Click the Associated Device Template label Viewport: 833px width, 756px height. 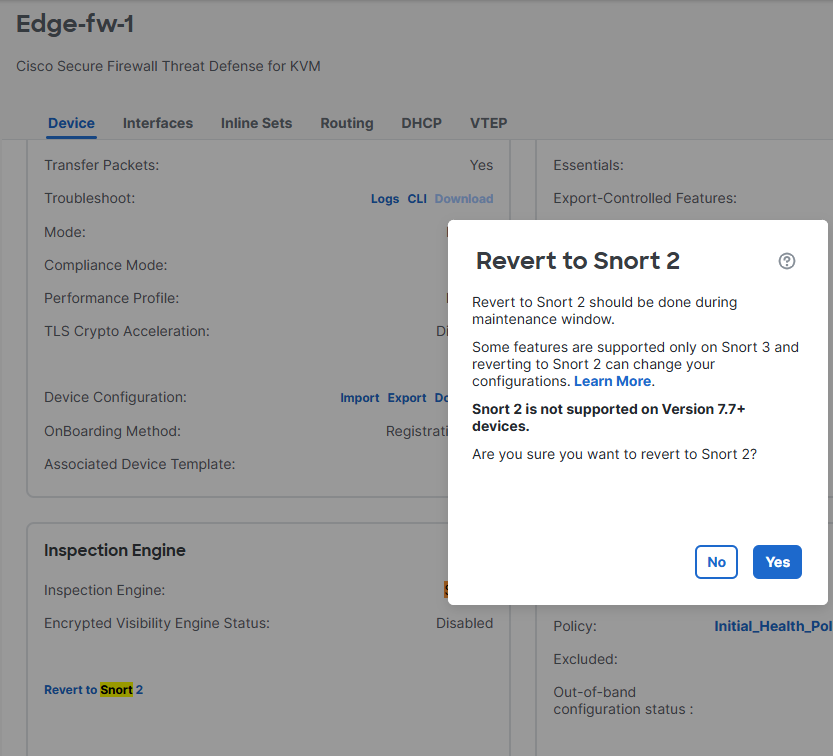(x=140, y=464)
